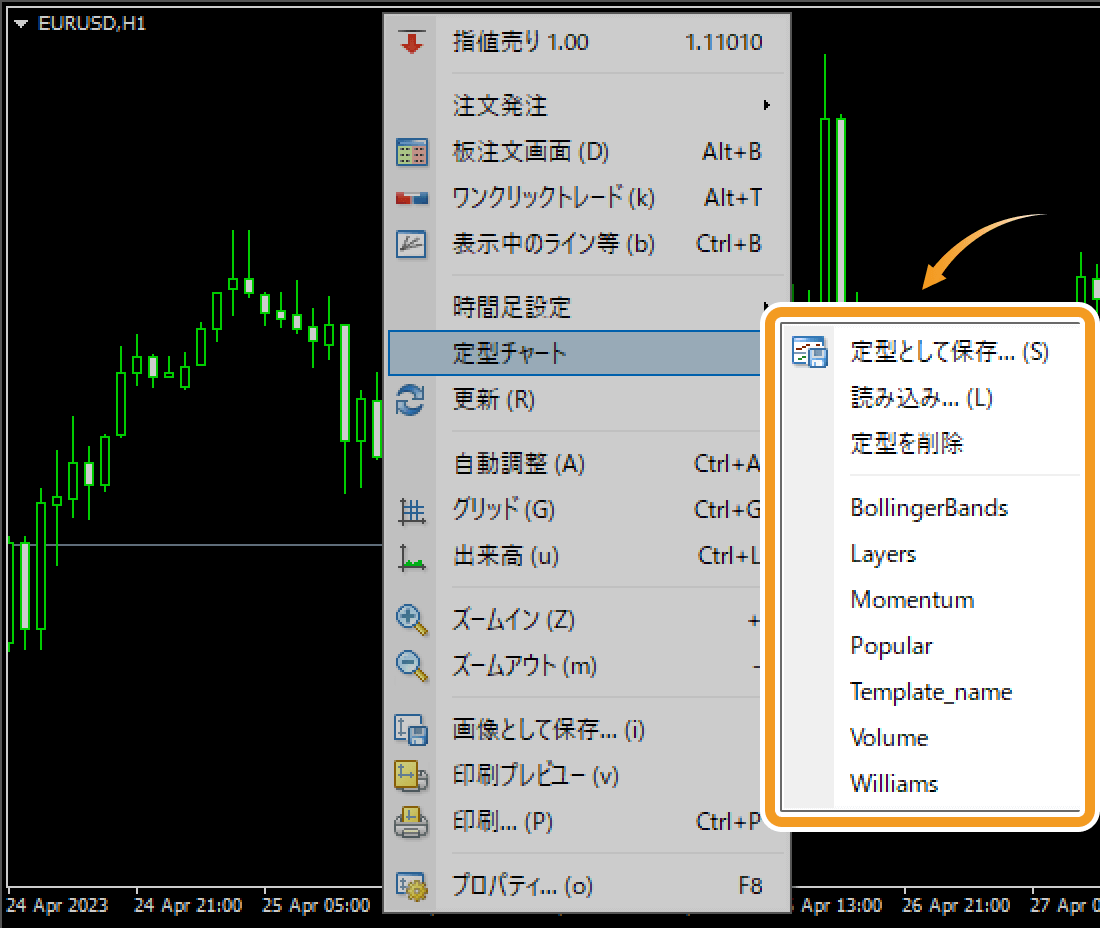Choose 更新 (R) from context menu
Image resolution: width=1100 pixels, height=928 pixels.
(575, 400)
